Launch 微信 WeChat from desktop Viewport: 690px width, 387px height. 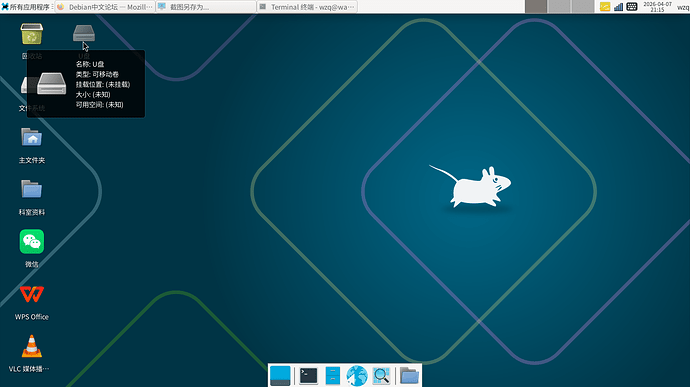point(32,241)
